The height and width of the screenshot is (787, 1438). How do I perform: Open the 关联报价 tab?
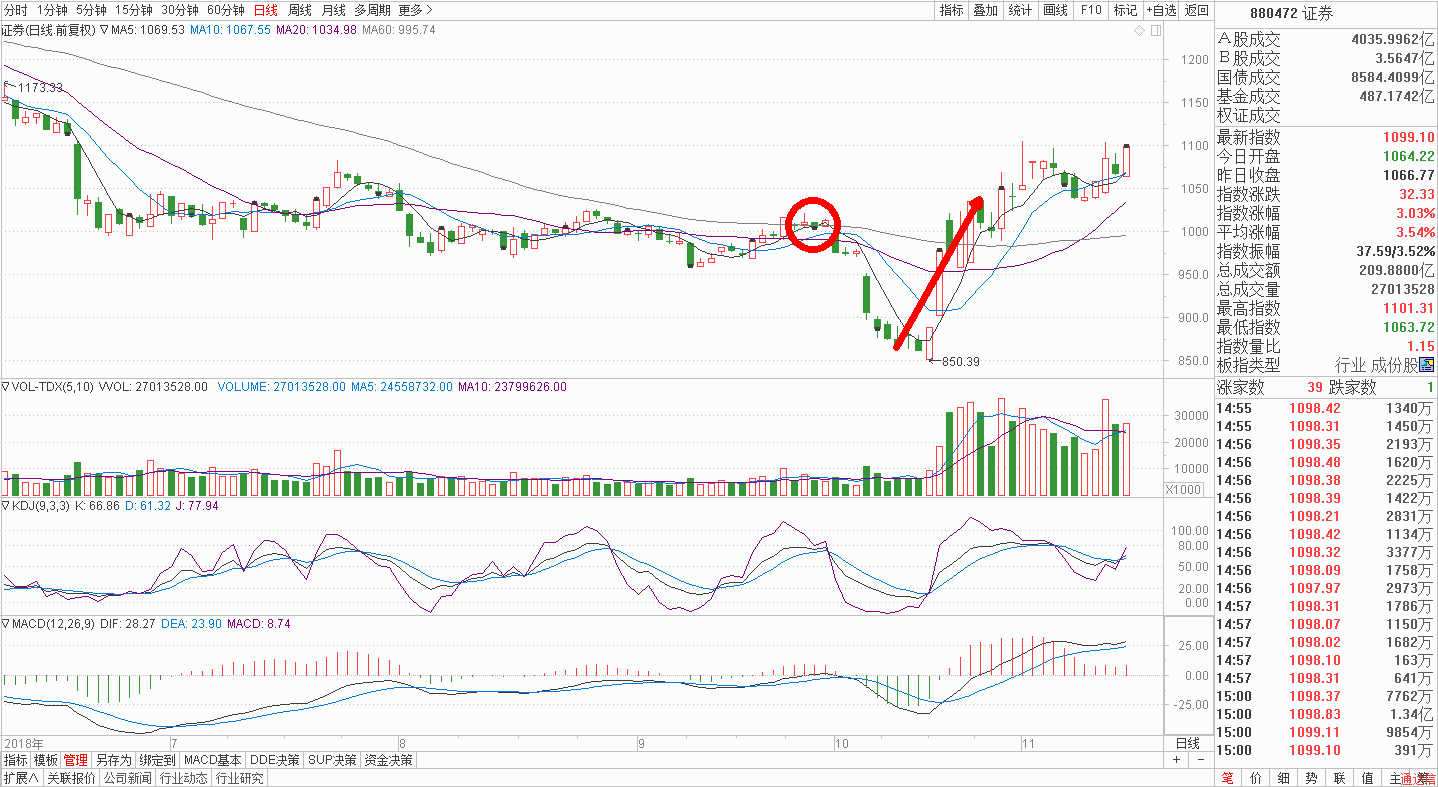coord(71,778)
